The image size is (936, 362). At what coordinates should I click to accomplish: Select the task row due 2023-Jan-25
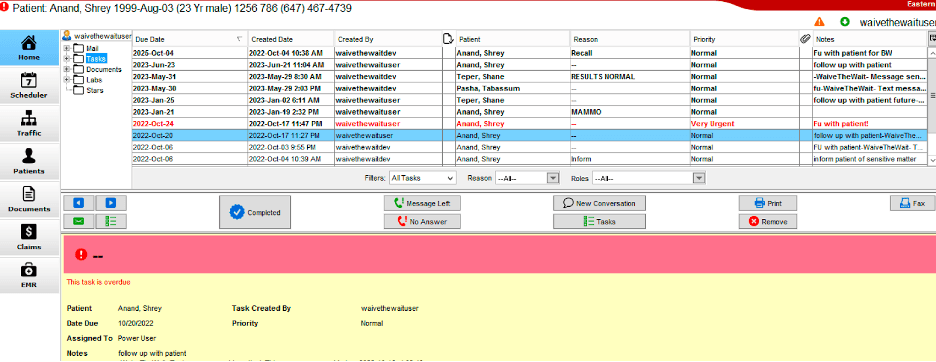[x=530, y=100]
